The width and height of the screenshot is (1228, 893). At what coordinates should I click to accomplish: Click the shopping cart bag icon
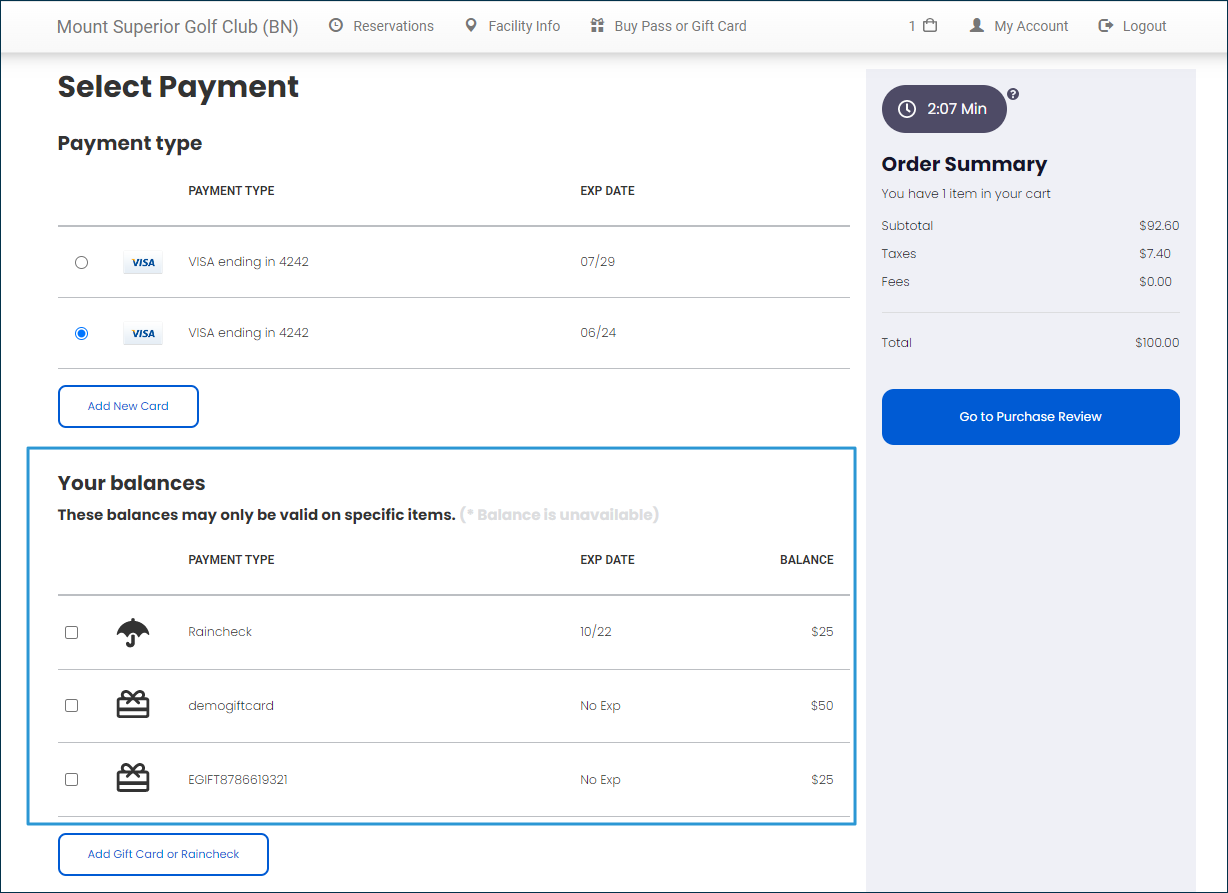[929, 26]
